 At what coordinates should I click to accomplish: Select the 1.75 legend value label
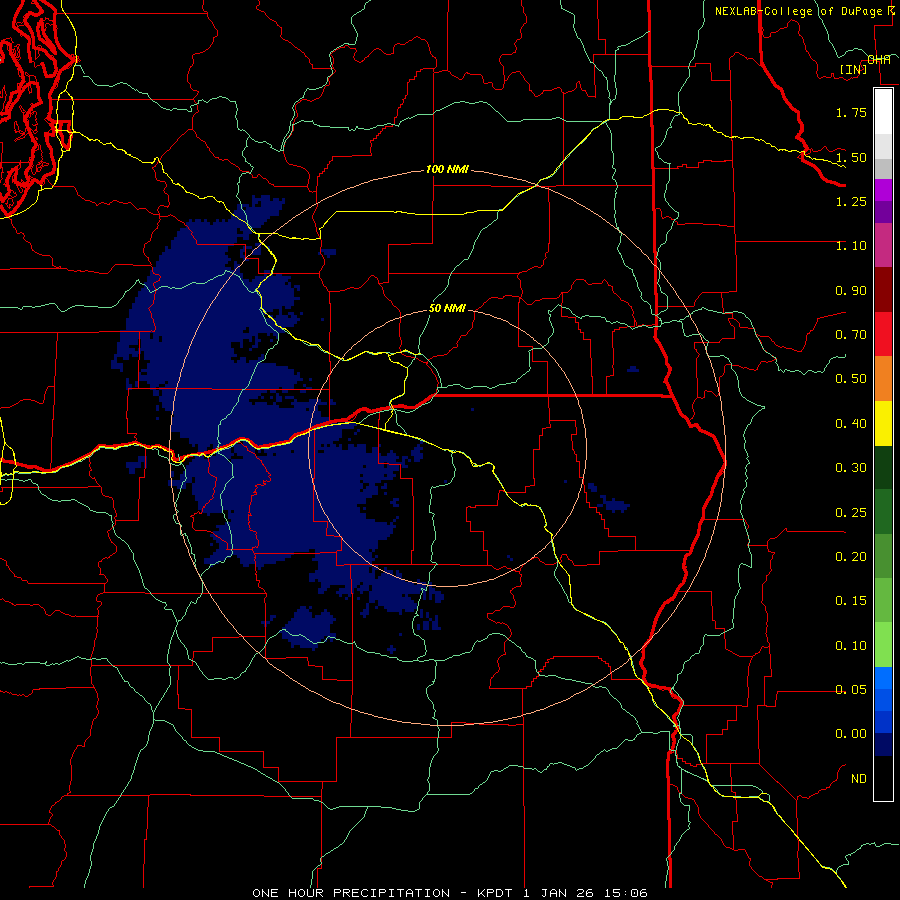click(x=851, y=112)
